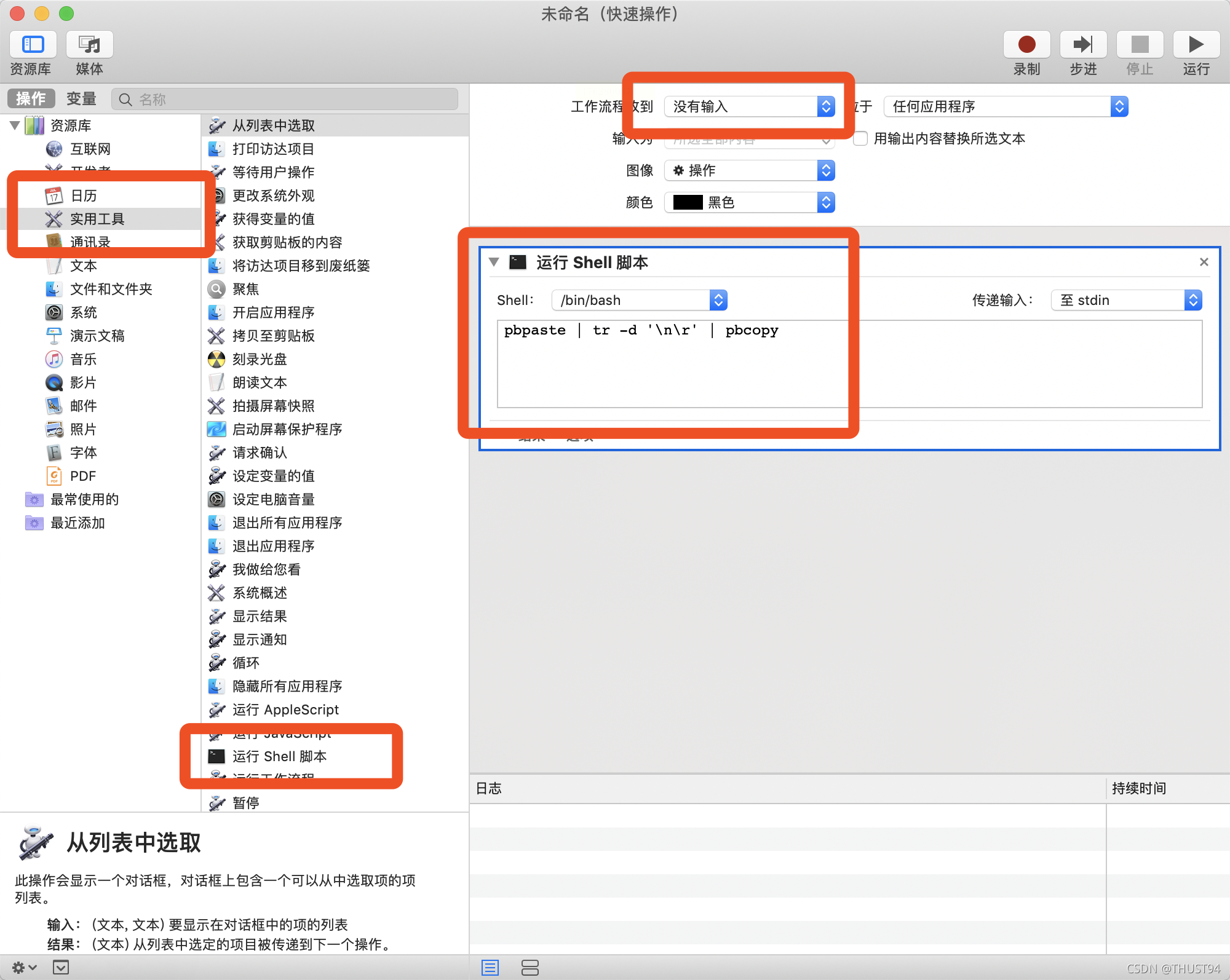This screenshot has width=1230, height=980.
Task: Select Run Shell Script action in list
Action: point(279,756)
